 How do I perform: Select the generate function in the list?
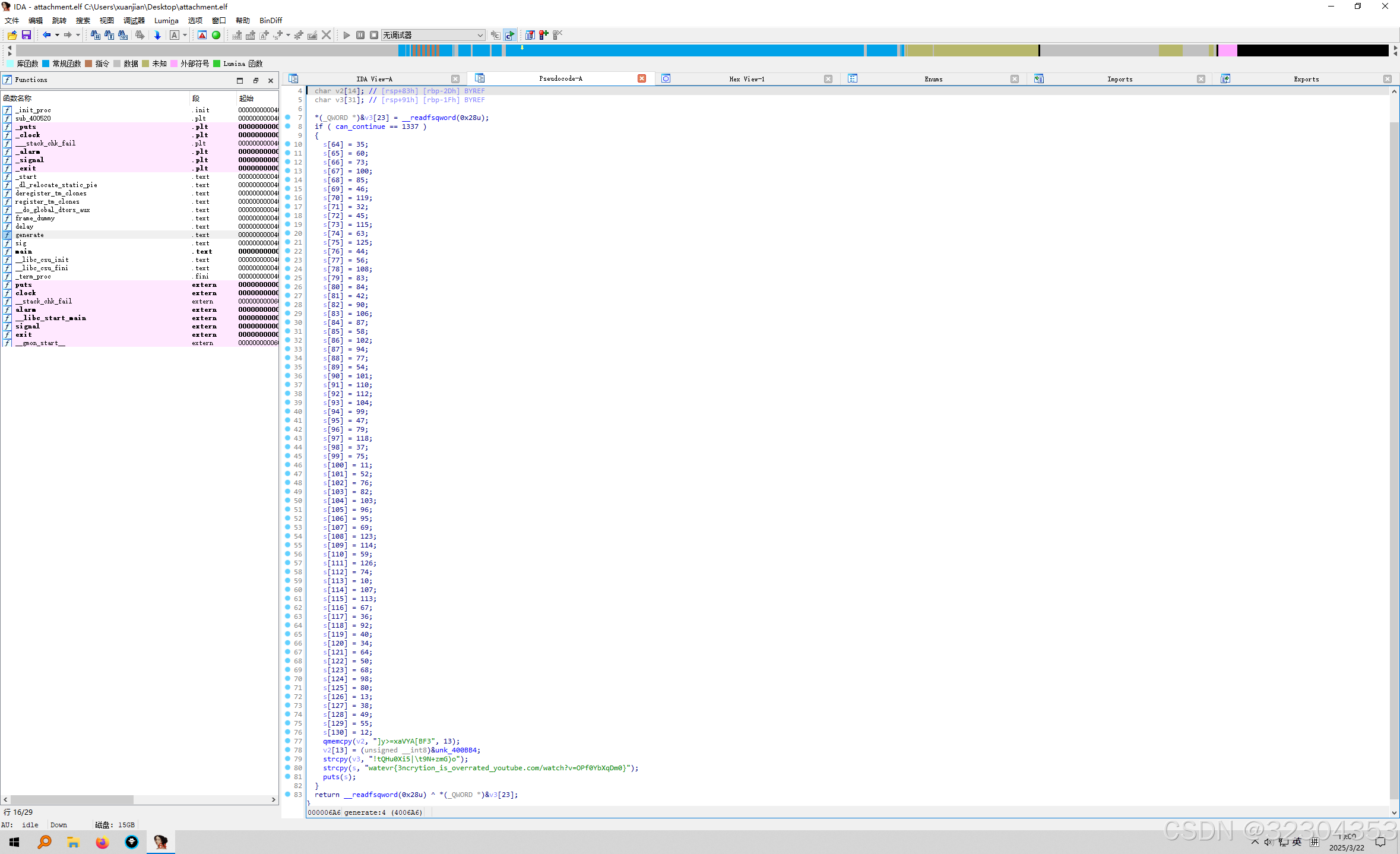30,235
